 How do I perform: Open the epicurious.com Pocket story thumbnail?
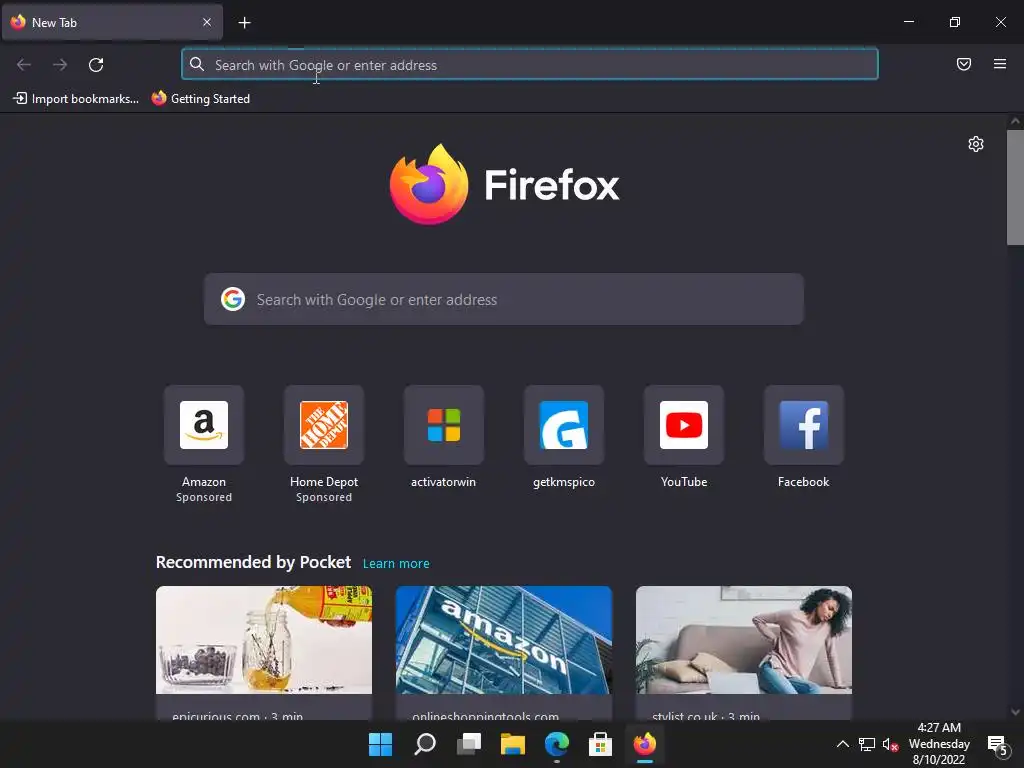coord(264,640)
